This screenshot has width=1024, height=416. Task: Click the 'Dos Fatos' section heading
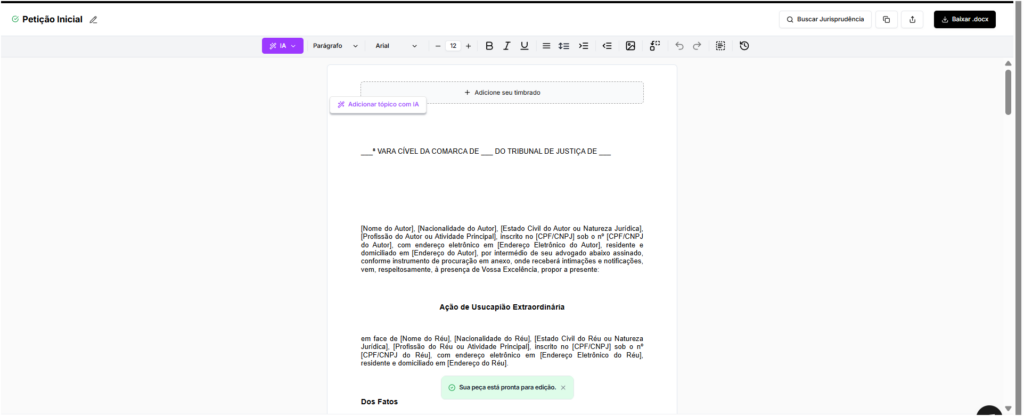(379, 402)
